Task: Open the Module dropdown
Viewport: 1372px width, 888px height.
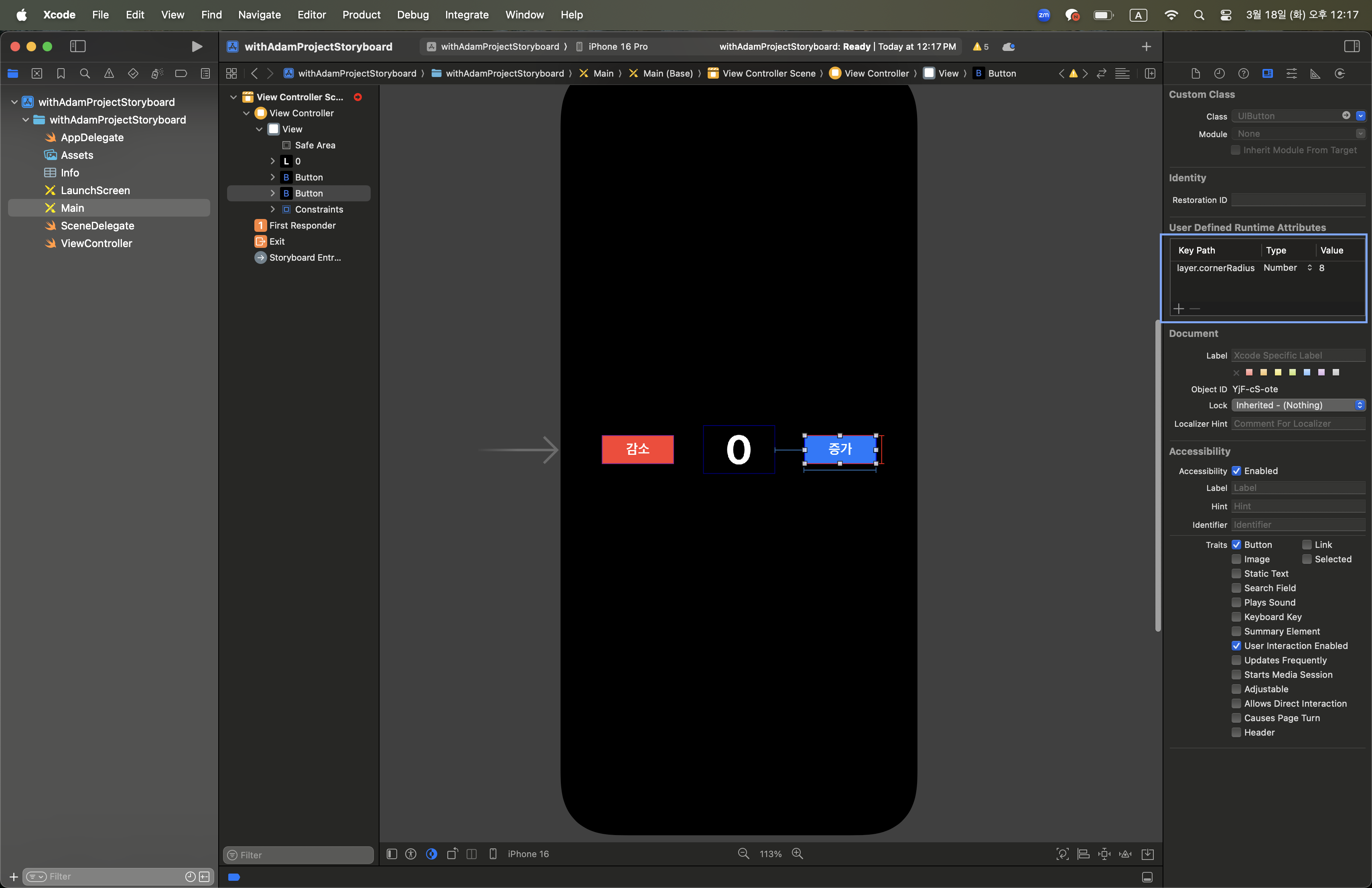Action: (1360, 134)
